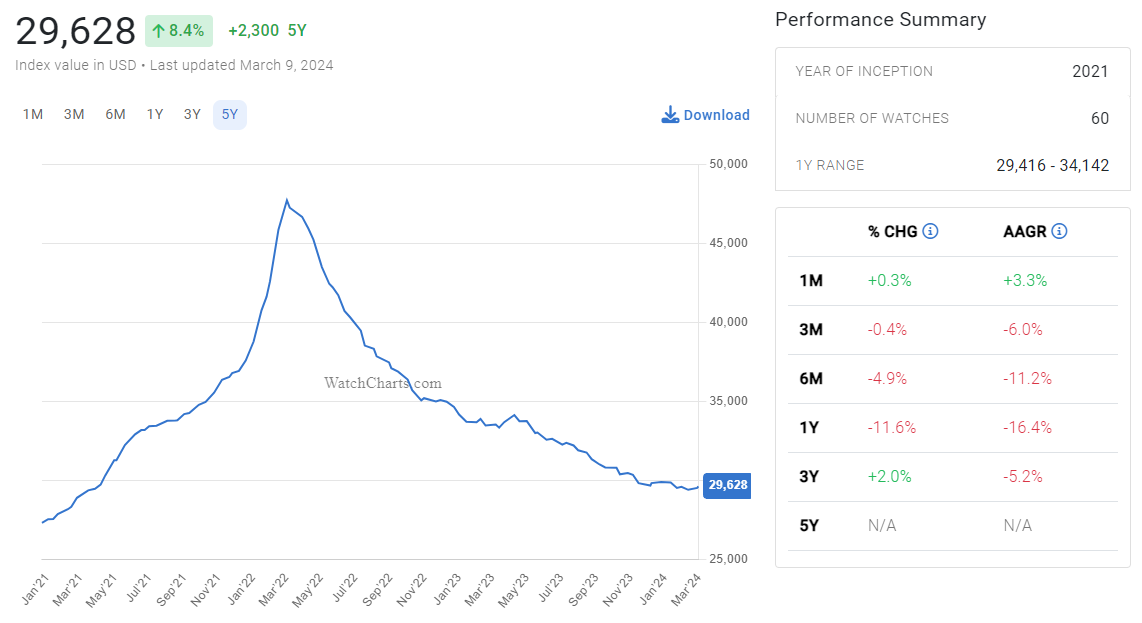The image size is (1142, 623).
Task: Select the 3Y time range
Action: point(192,115)
